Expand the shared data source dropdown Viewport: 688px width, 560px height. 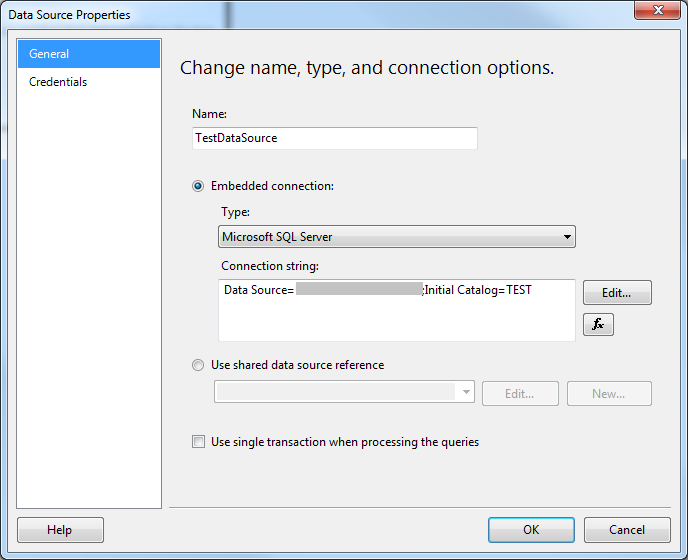pos(466,393)
